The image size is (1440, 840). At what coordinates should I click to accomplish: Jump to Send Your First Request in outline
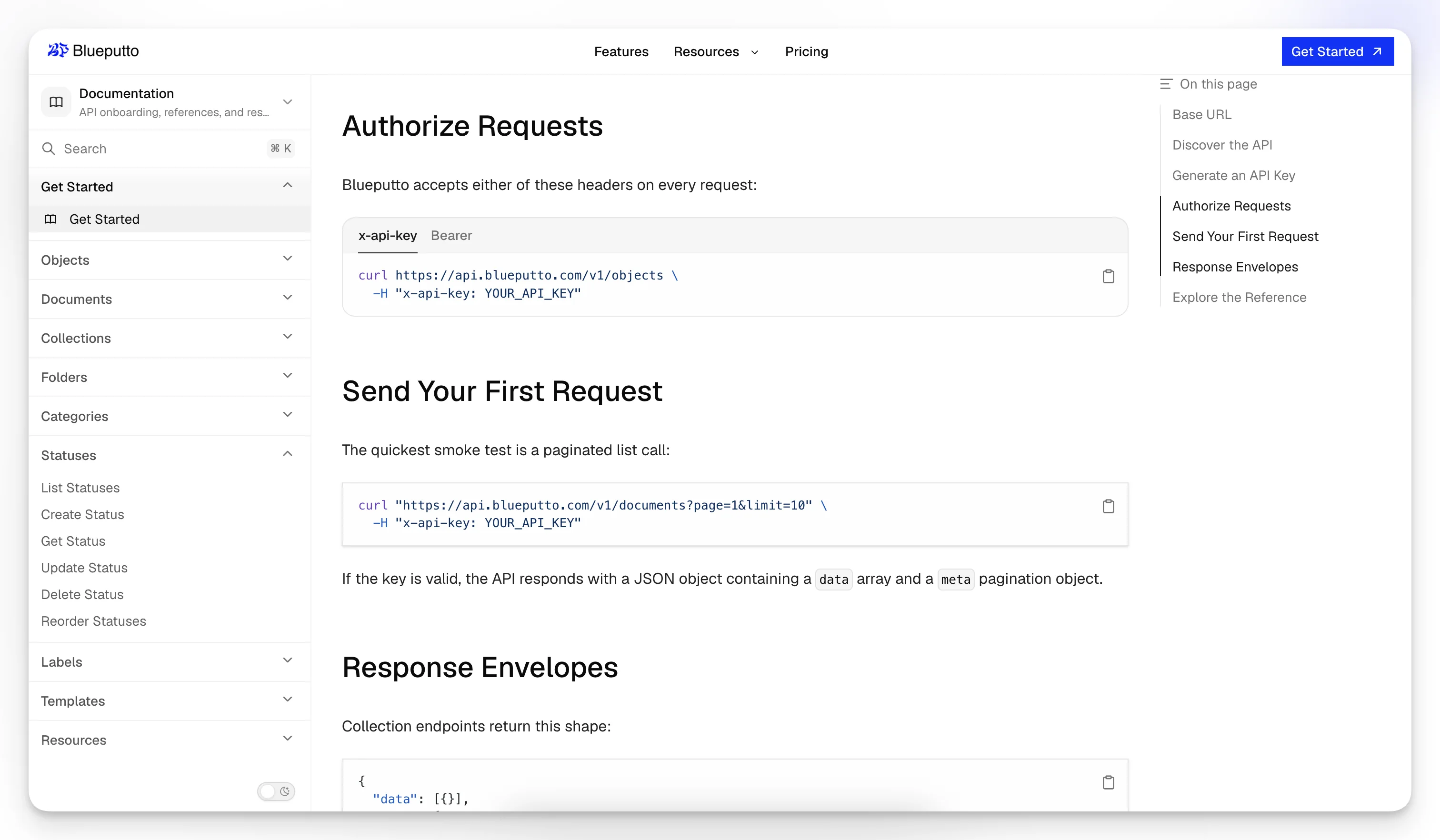click(1245, 236)
